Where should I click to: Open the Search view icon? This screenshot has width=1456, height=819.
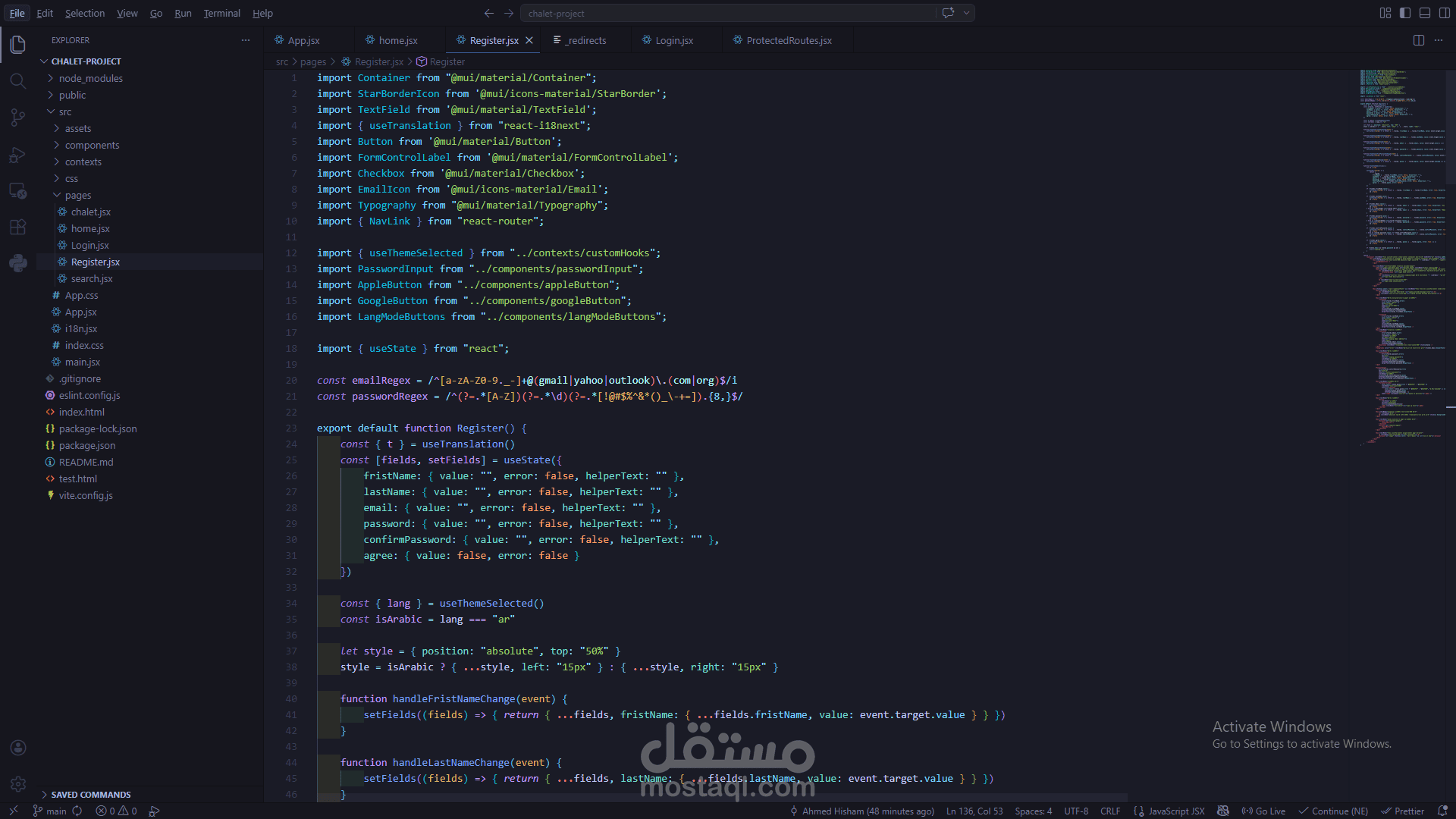click(18, 81)
